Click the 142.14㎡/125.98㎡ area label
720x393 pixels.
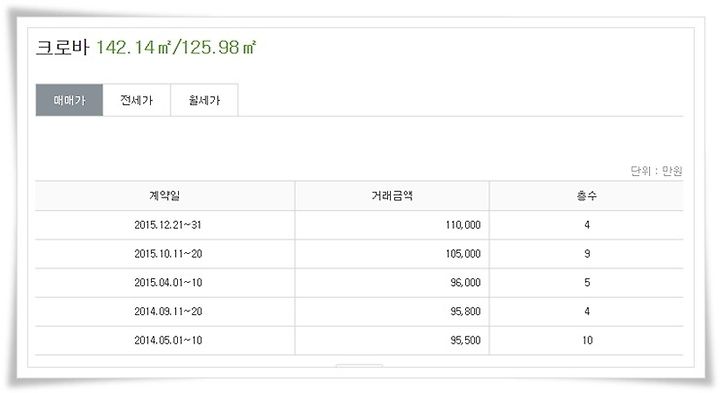(176, 47)
